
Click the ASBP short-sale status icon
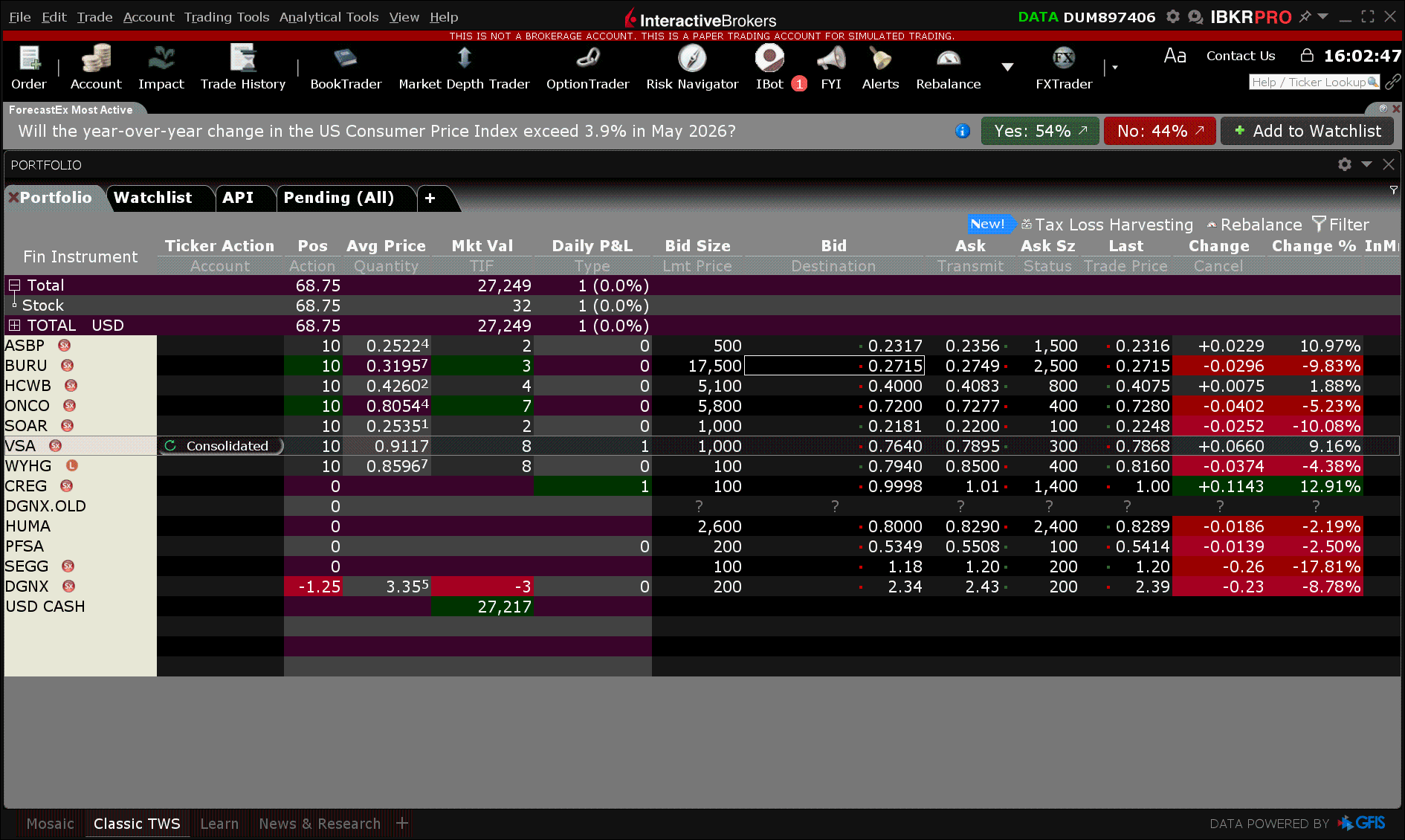click(x=65, y=346)
